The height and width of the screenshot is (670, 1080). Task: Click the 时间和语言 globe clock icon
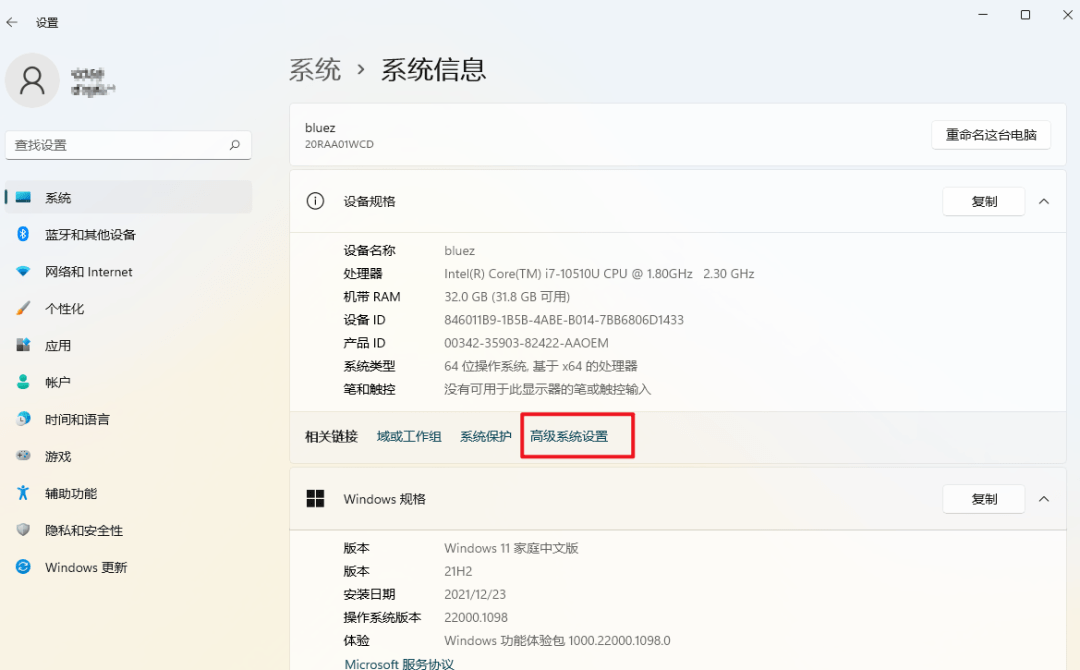click(23, 419)
